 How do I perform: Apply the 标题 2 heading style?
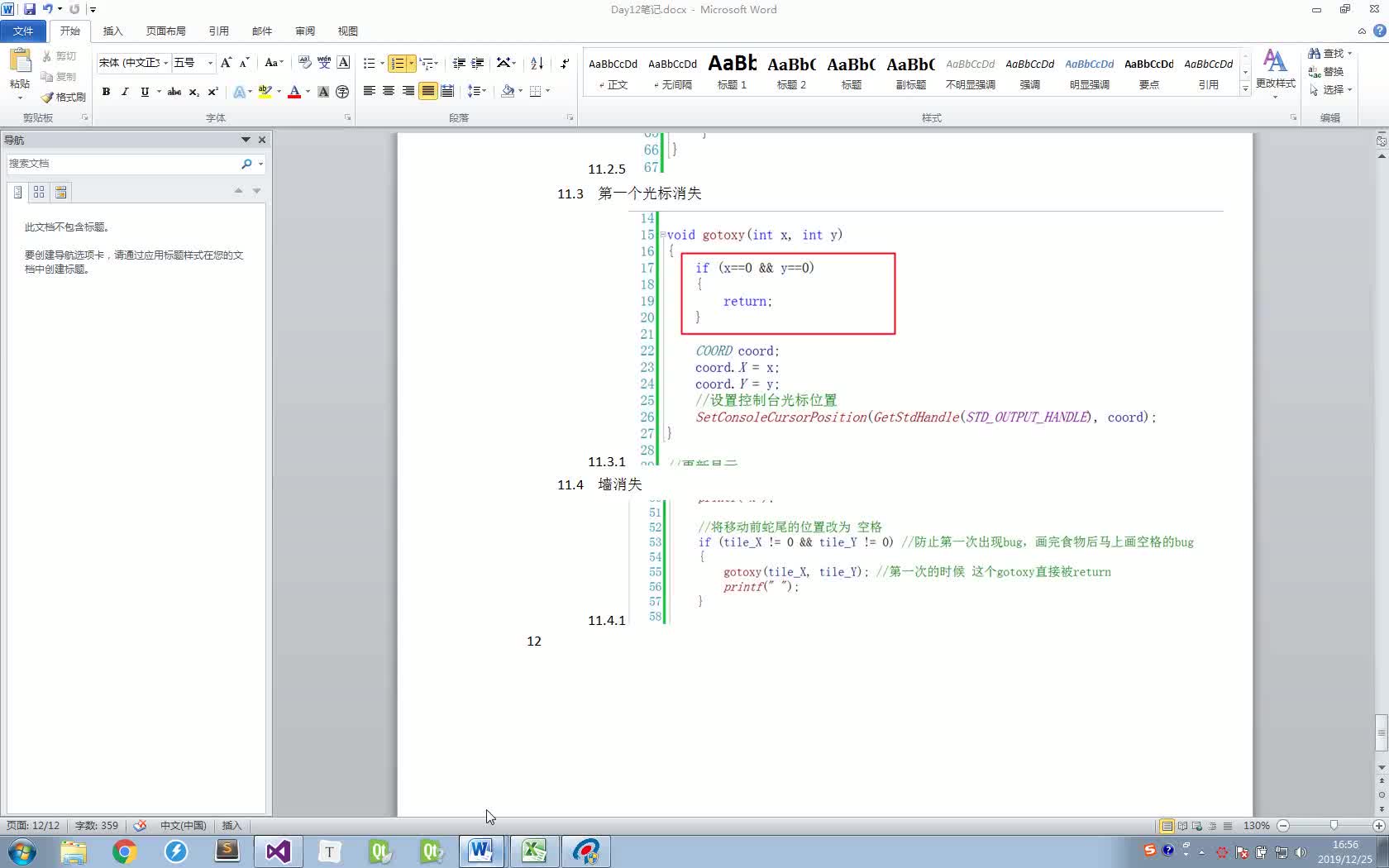point(792,72)
